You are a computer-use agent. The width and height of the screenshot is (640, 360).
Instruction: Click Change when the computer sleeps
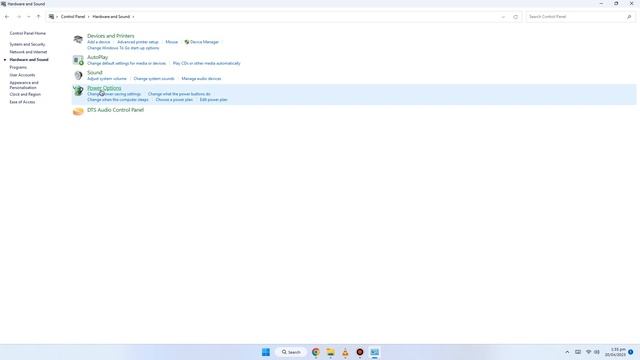tap(118, 100)
